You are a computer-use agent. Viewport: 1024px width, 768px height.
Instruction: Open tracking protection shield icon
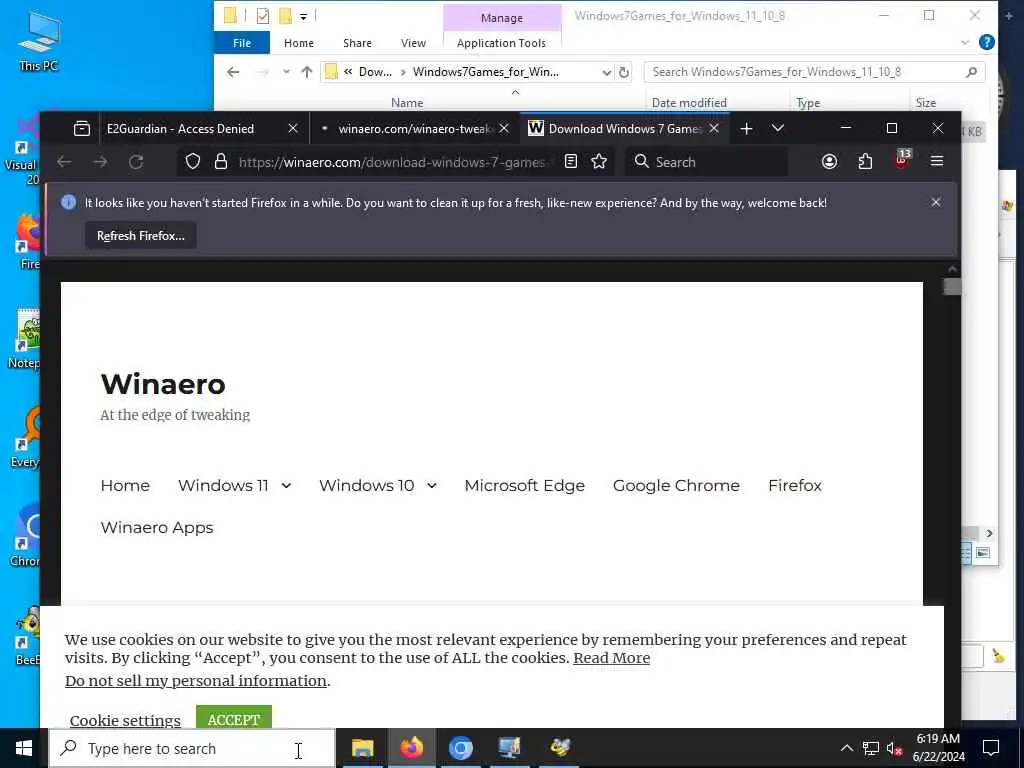[x=193, y=161]
